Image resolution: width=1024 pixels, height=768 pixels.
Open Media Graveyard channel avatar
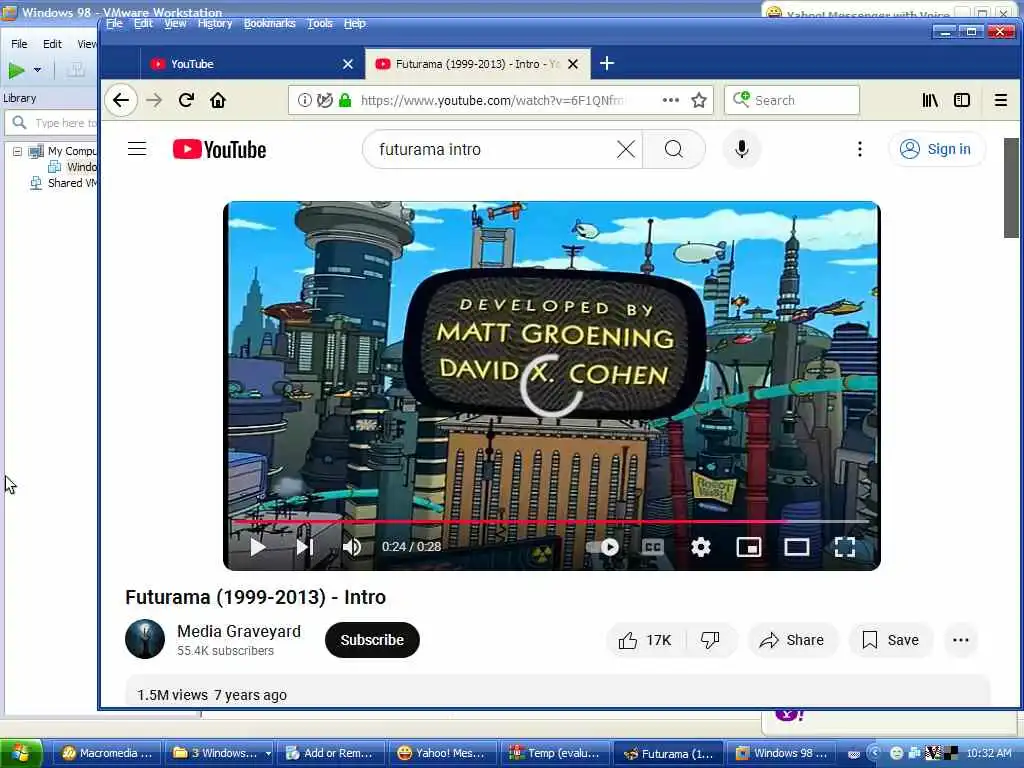click(x=145, y=639)
